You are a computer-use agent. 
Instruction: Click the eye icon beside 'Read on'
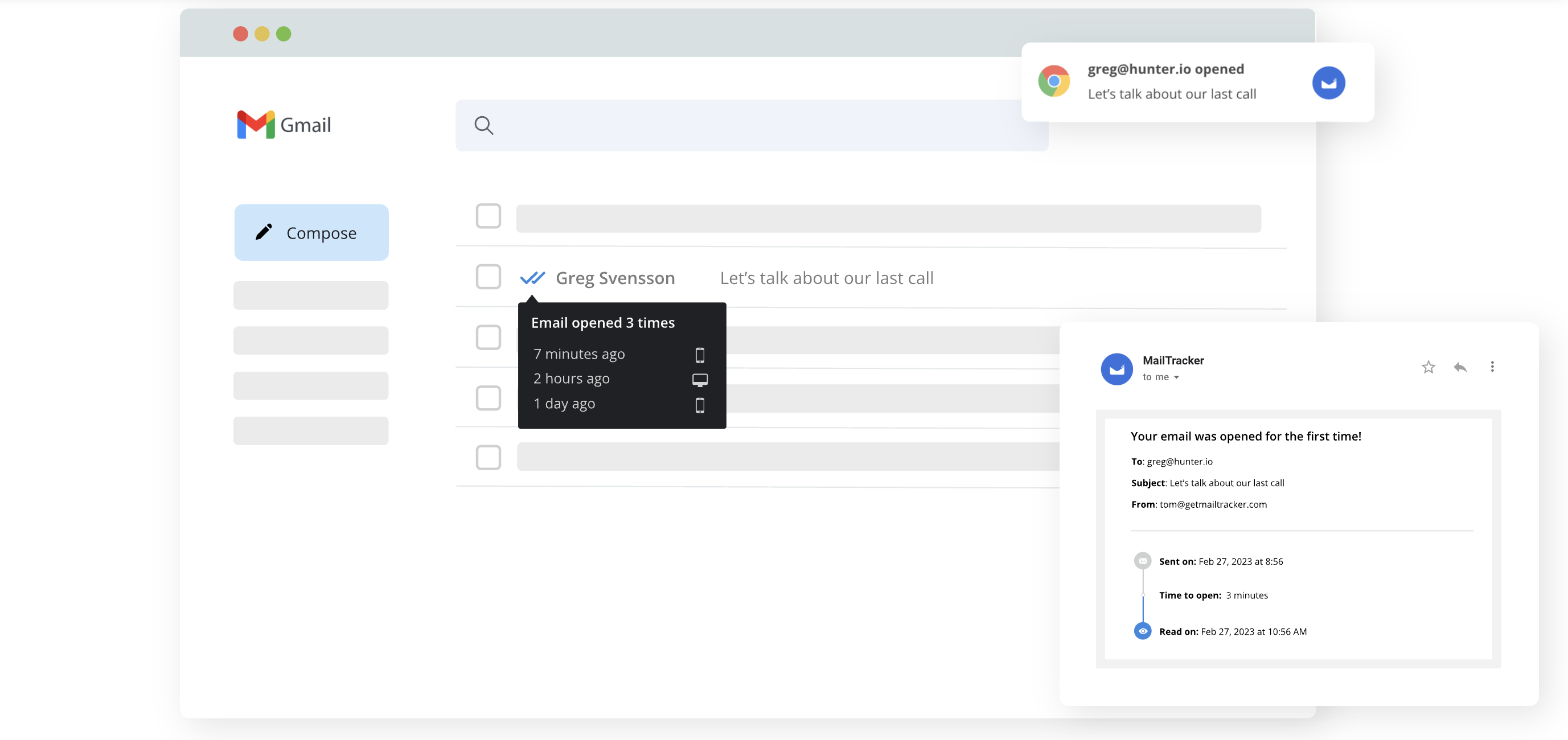tap(1143, 631)
